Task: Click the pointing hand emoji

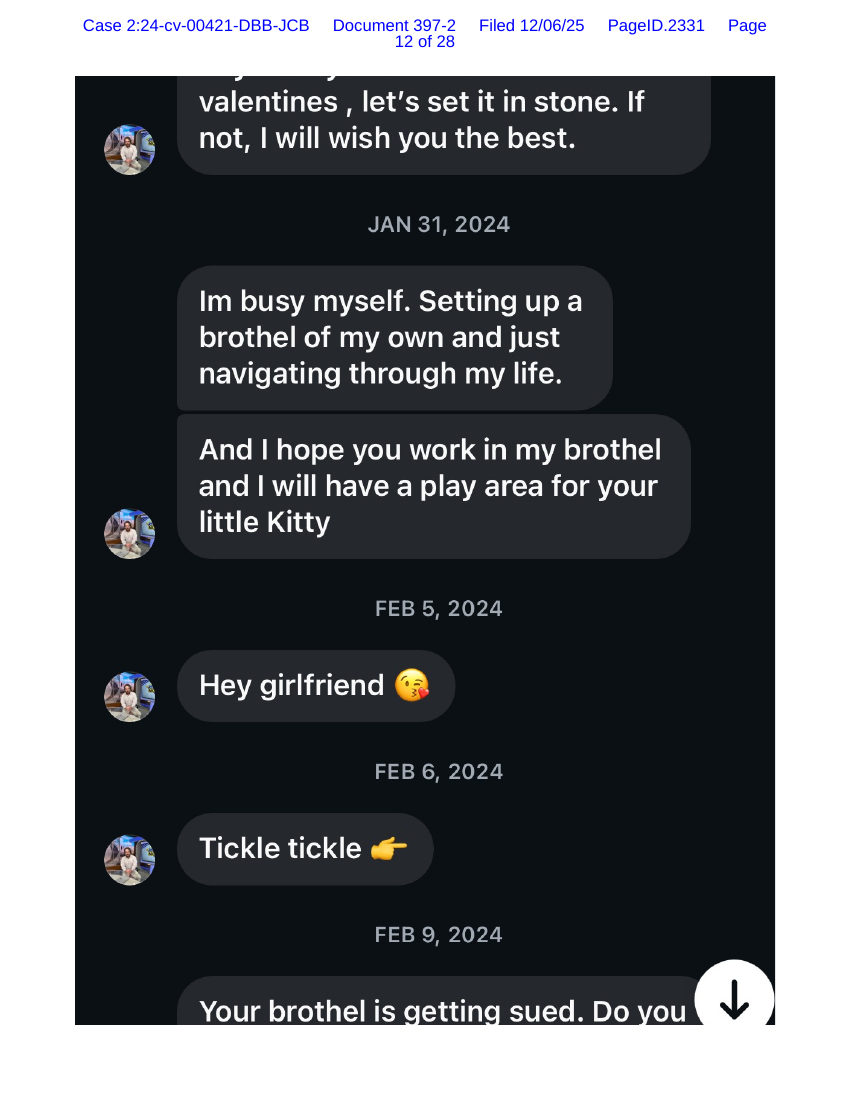Action: 389,849
